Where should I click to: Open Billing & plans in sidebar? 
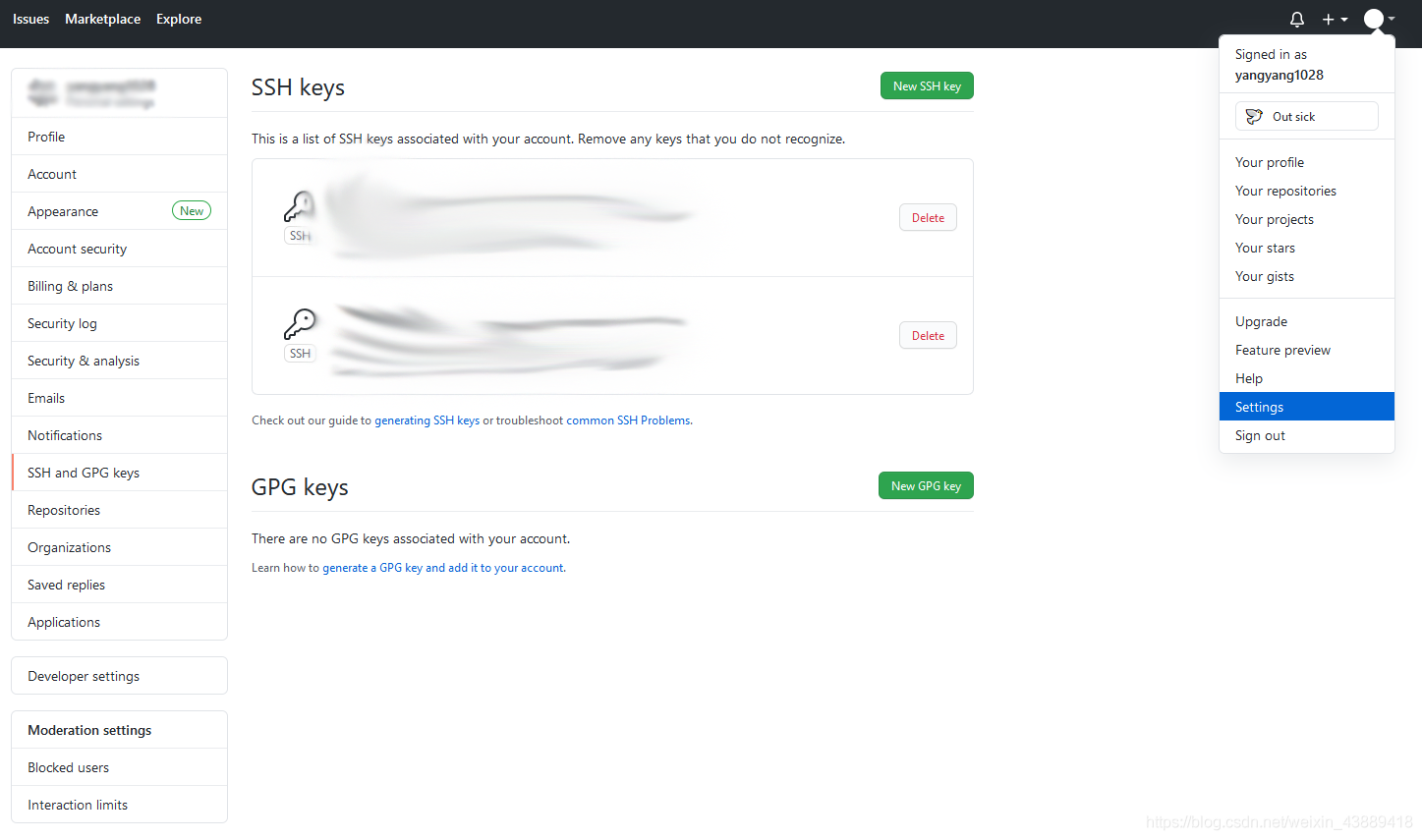pos(119,286)
